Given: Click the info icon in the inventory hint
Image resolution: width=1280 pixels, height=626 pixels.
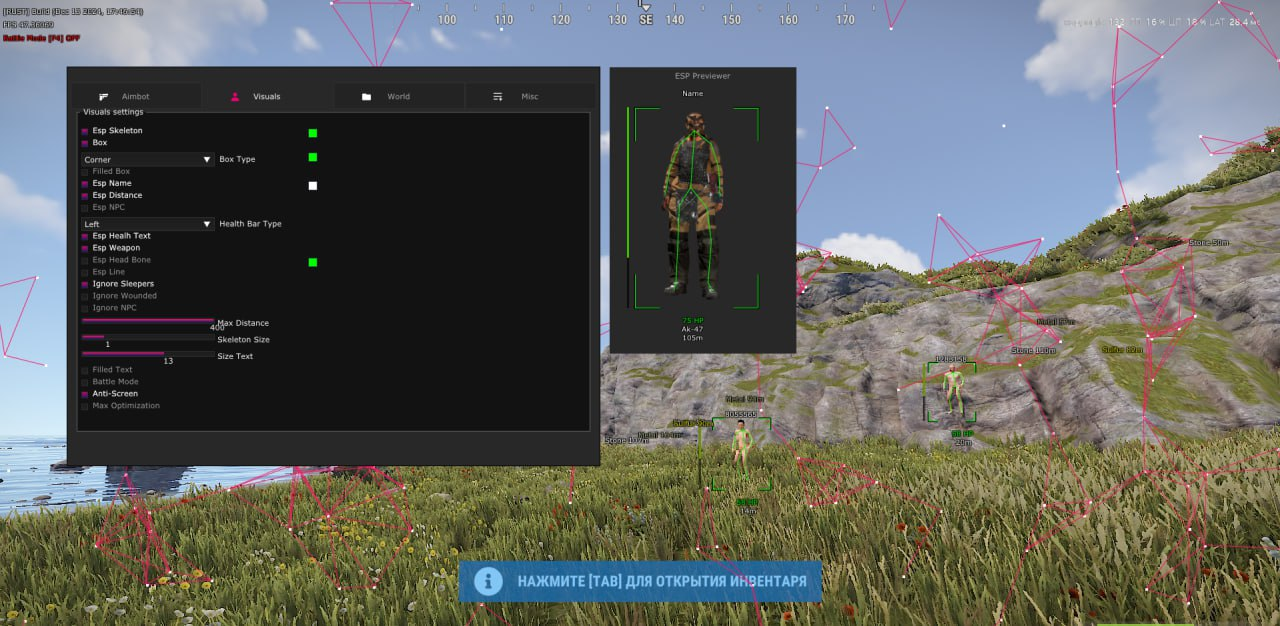Looking at the screenshot, I should click(x=488, y=581).
